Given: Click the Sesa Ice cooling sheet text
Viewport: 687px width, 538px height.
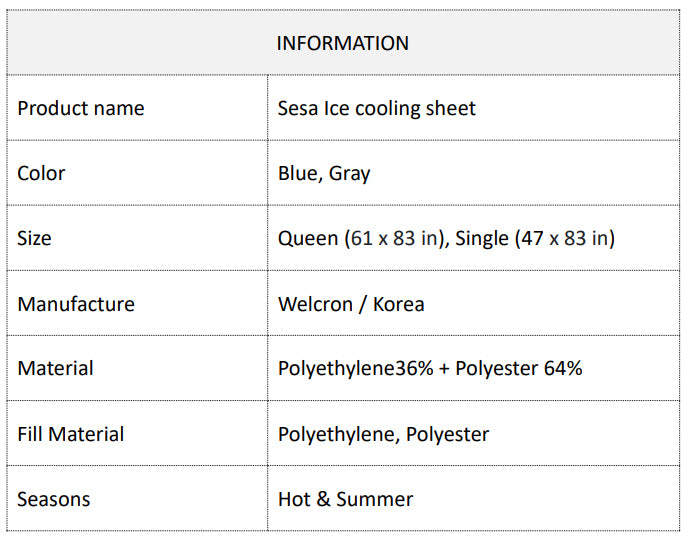Looking at the screenshot, I should pyautogui.click(x=377, y=108).
